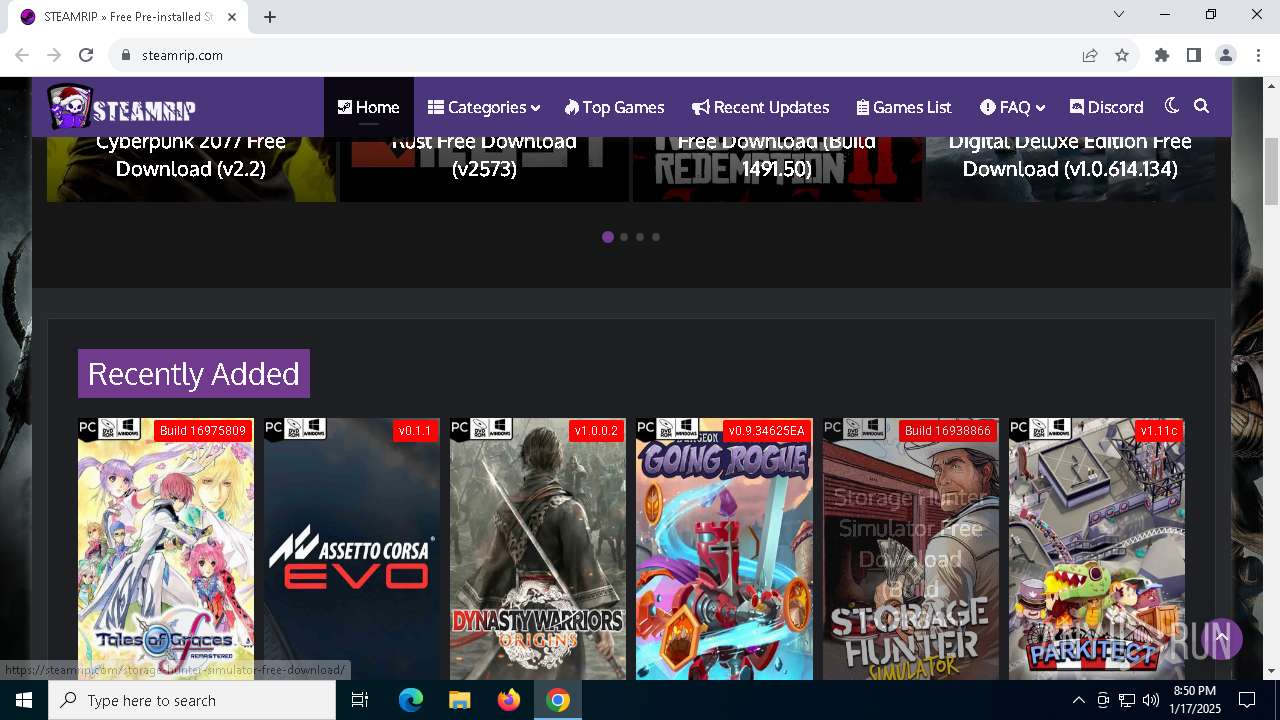Launch Firefox from taskbar
This screenshot has height=720, width=1280.
pyautogui.click(x=509, y=700)
